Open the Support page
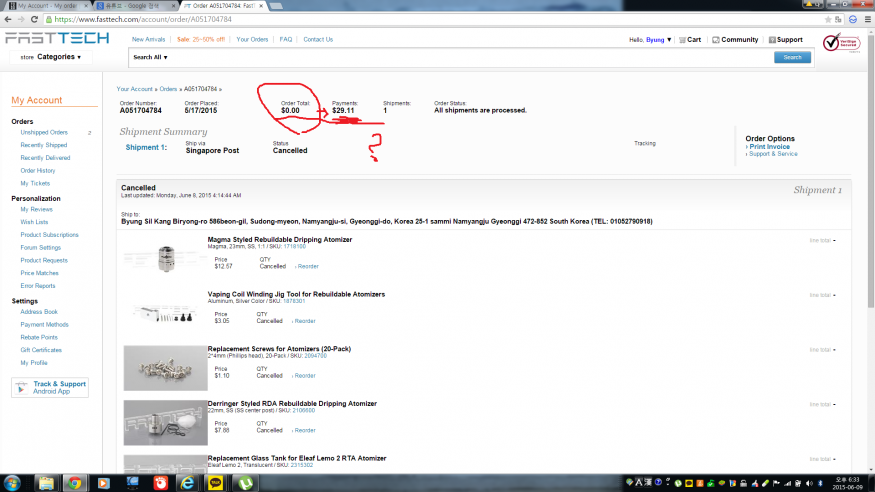The height and width of the screenshot is (492, 875). coord(786,40)
